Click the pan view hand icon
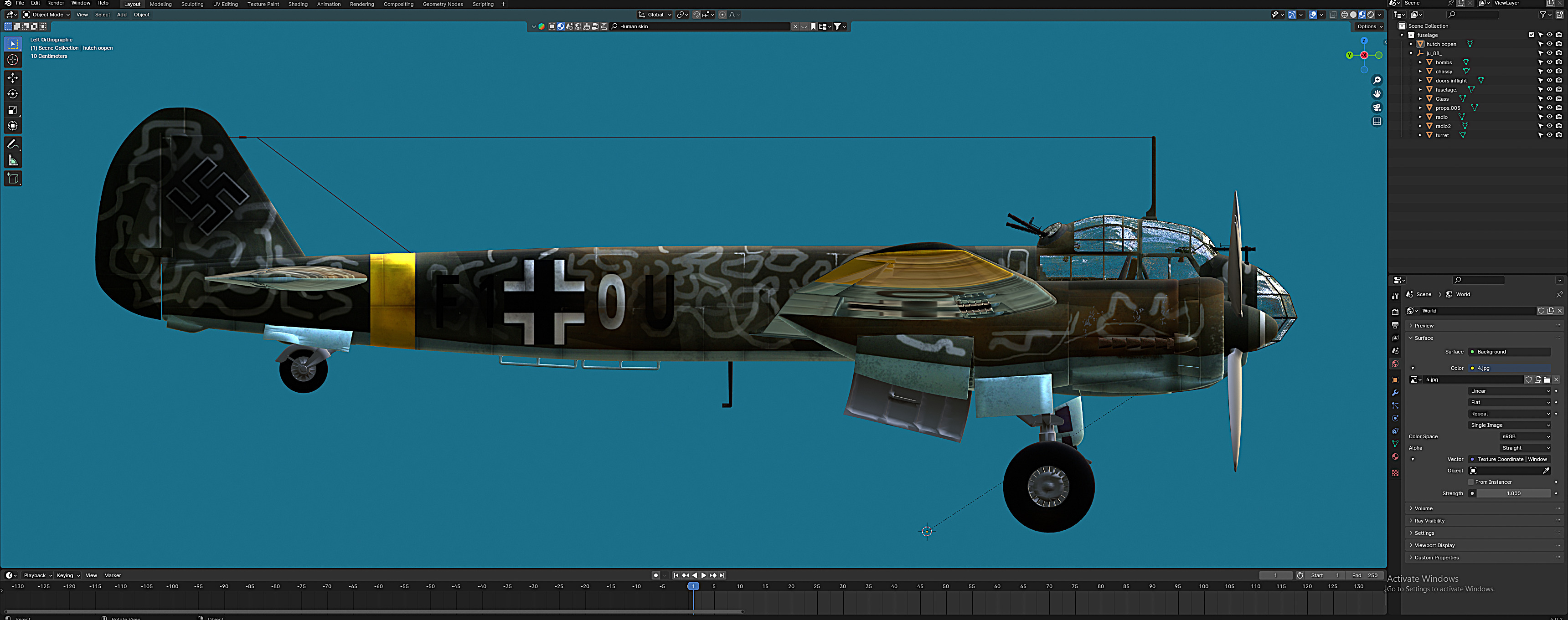This screenshot has height=620, width=1568. (x=1377, y=94)
